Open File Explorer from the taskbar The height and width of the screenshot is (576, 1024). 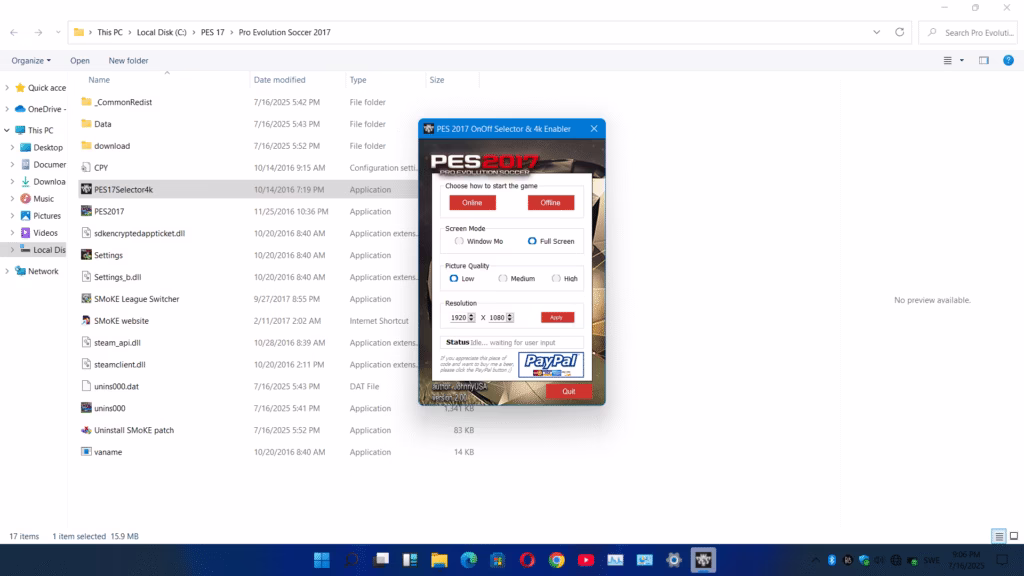(439, 560)
